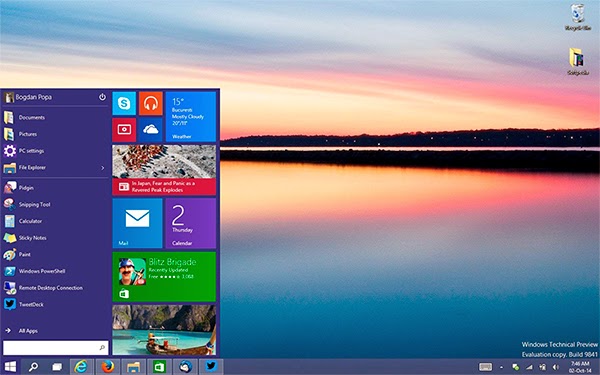600x375 pixels.
Task: Open the Twitter app on taskbar
Action: [211, 367]
